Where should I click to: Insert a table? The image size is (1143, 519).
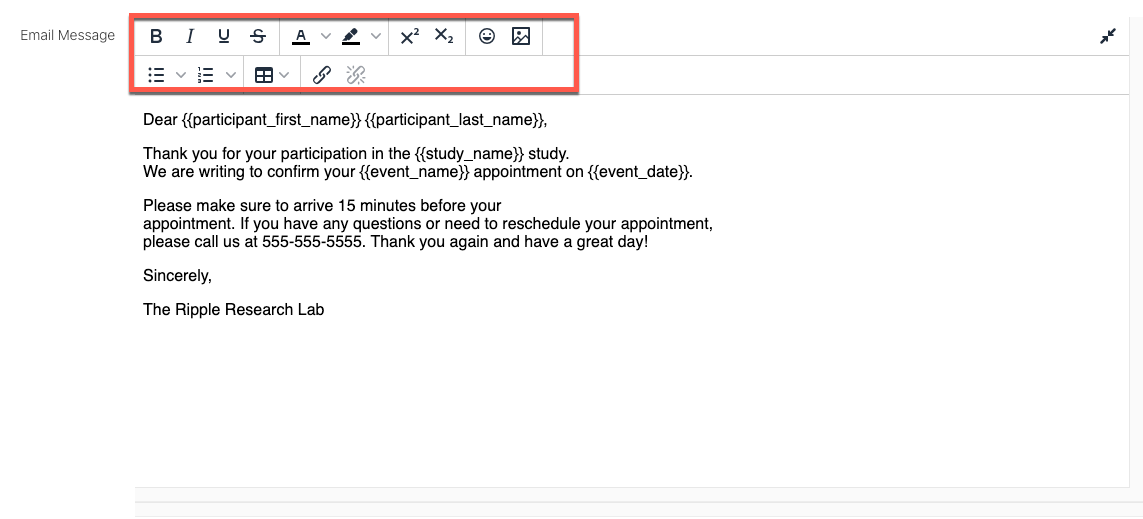[x=264, y=75]
